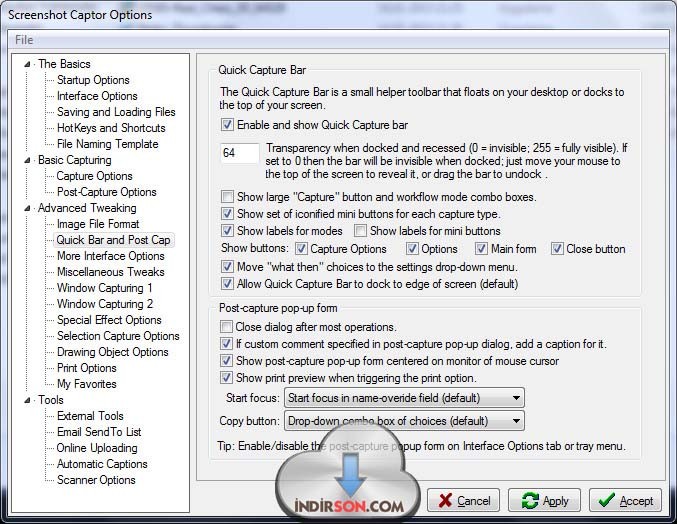This screenshot has height=524, width=677.
Task: Toggle Main form show button
Action: click(481, 249)
